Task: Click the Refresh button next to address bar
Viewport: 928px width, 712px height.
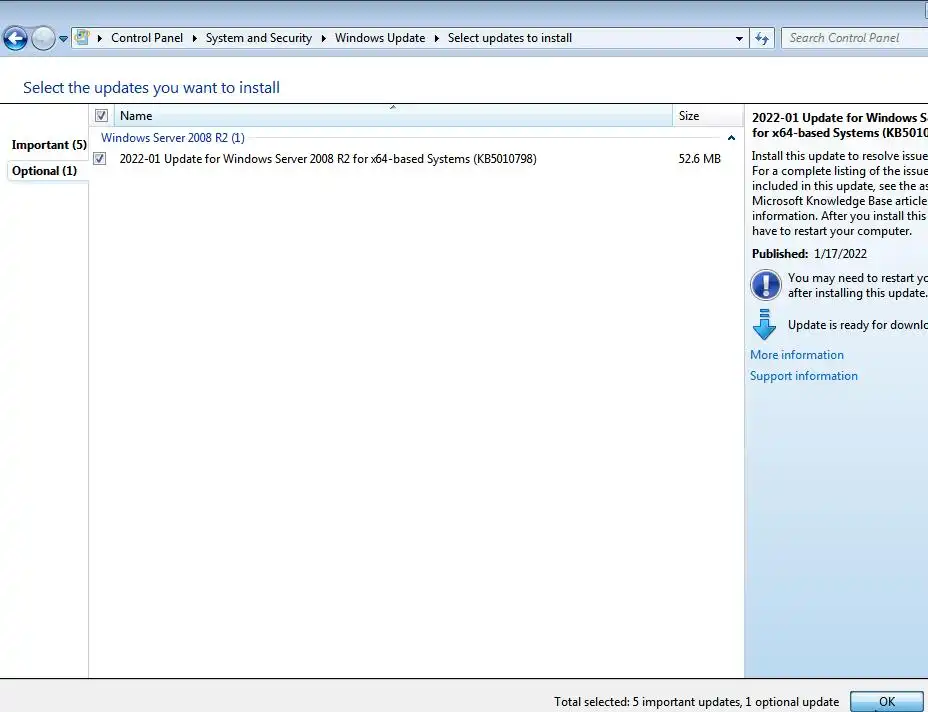Action: pos(762,38)
